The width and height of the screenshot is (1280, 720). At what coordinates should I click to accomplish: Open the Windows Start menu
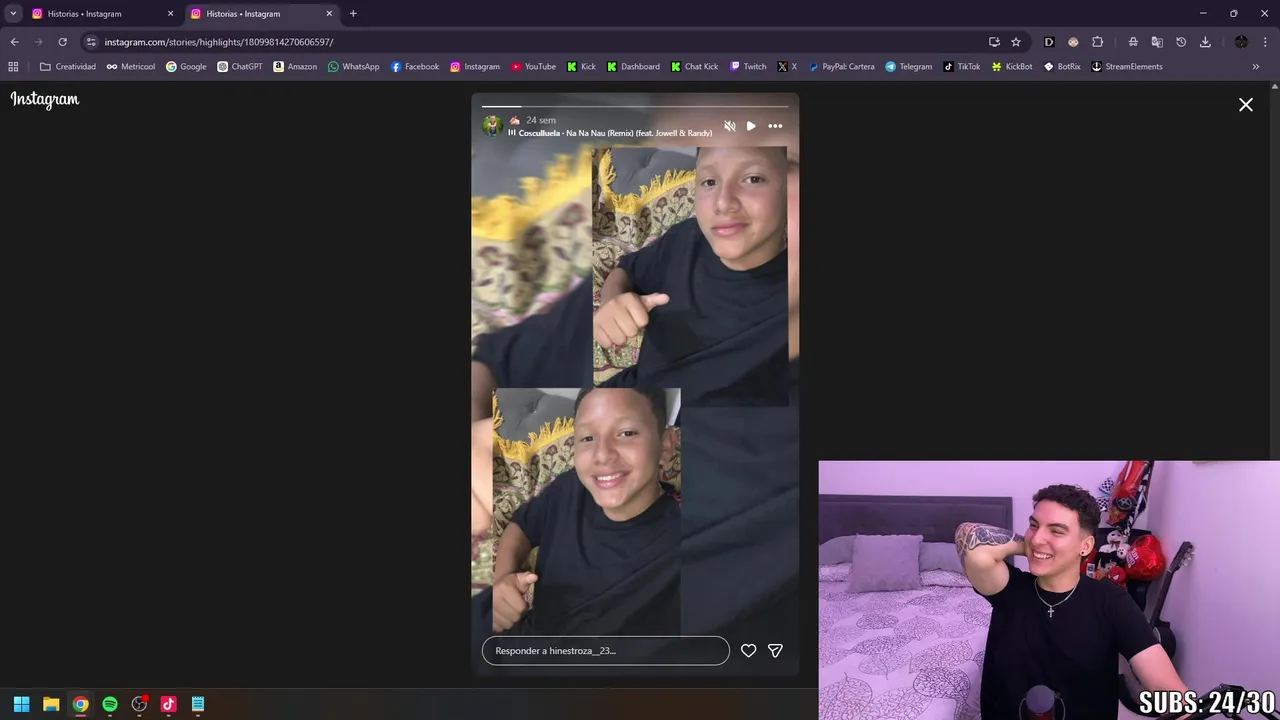22,704
